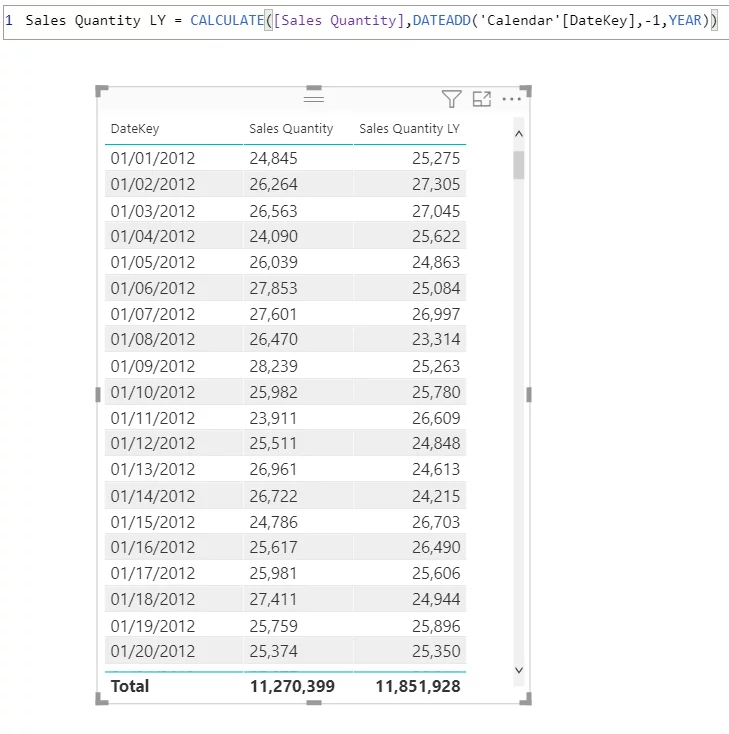Select the right middle resize handle

529,395
